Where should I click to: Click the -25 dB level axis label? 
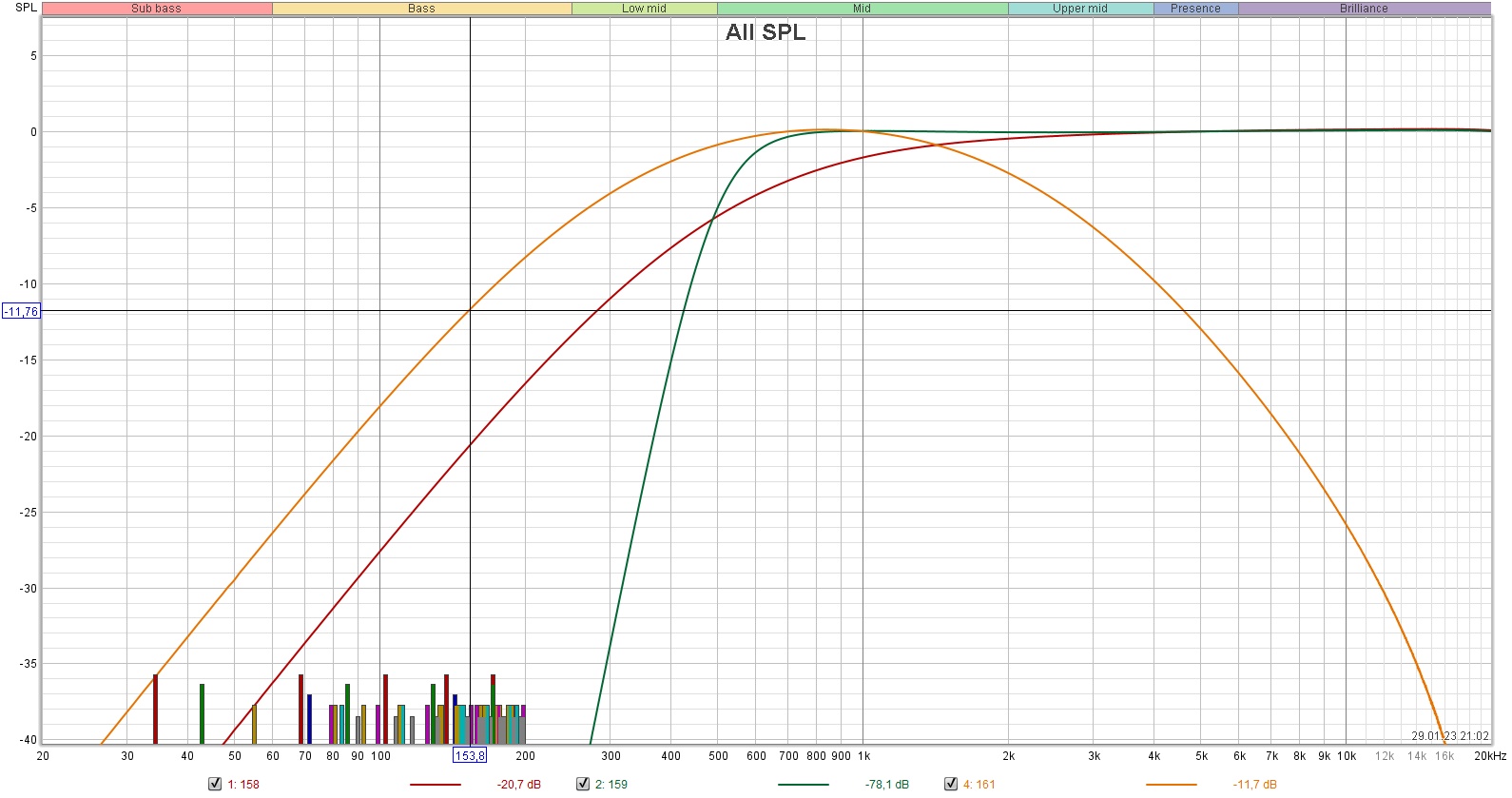[x=29, y=513]
